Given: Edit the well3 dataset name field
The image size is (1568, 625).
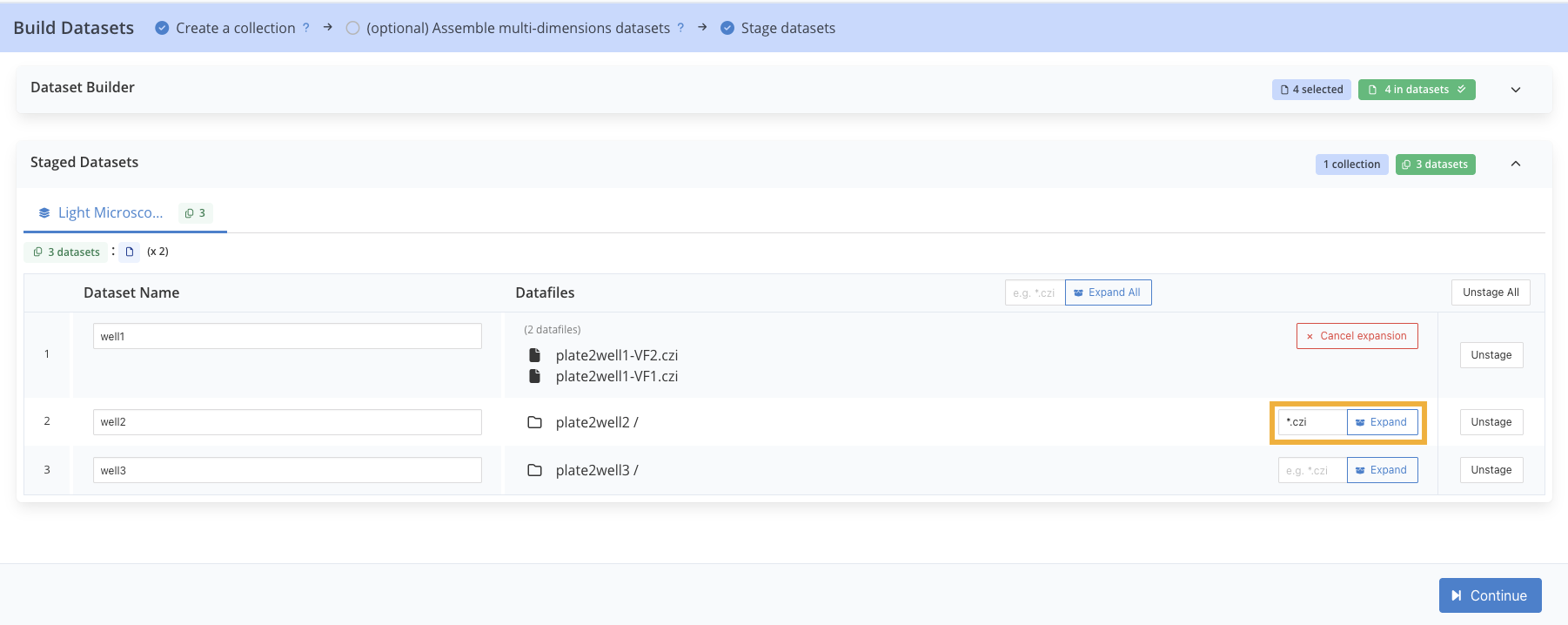Looking at the screenshot, I should click(287, 470).
